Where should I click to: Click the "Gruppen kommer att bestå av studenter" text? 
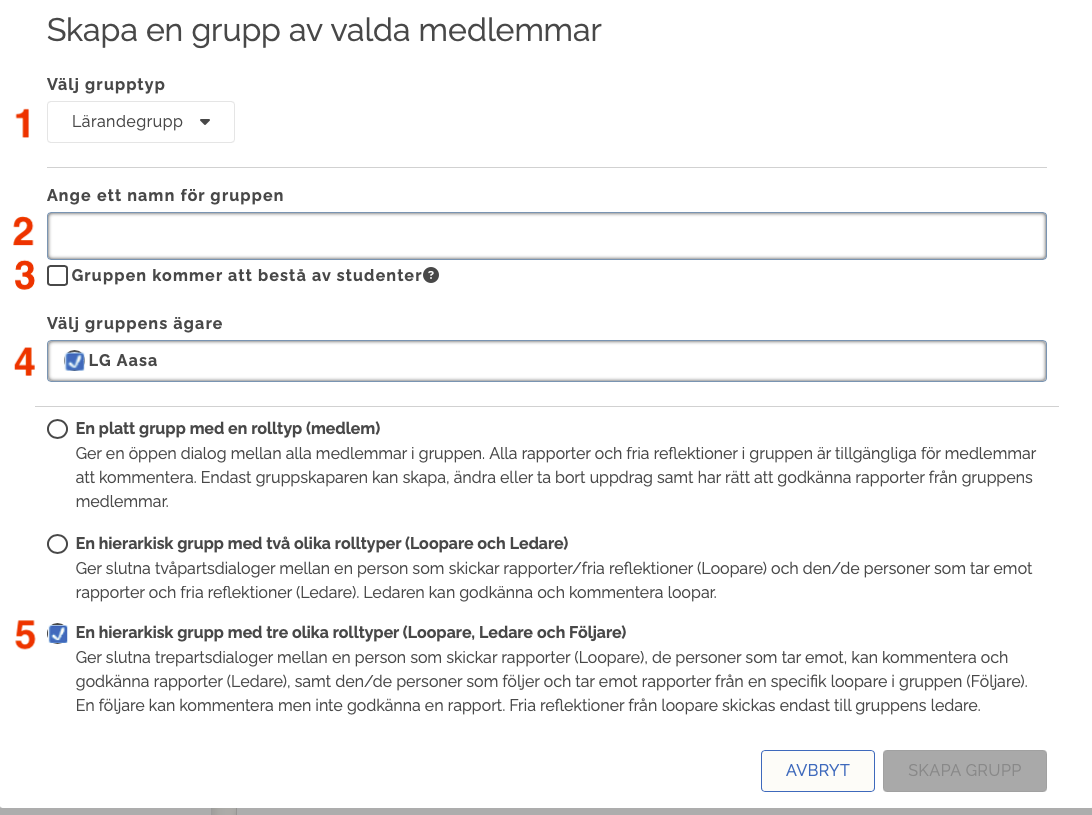[246, 276]
